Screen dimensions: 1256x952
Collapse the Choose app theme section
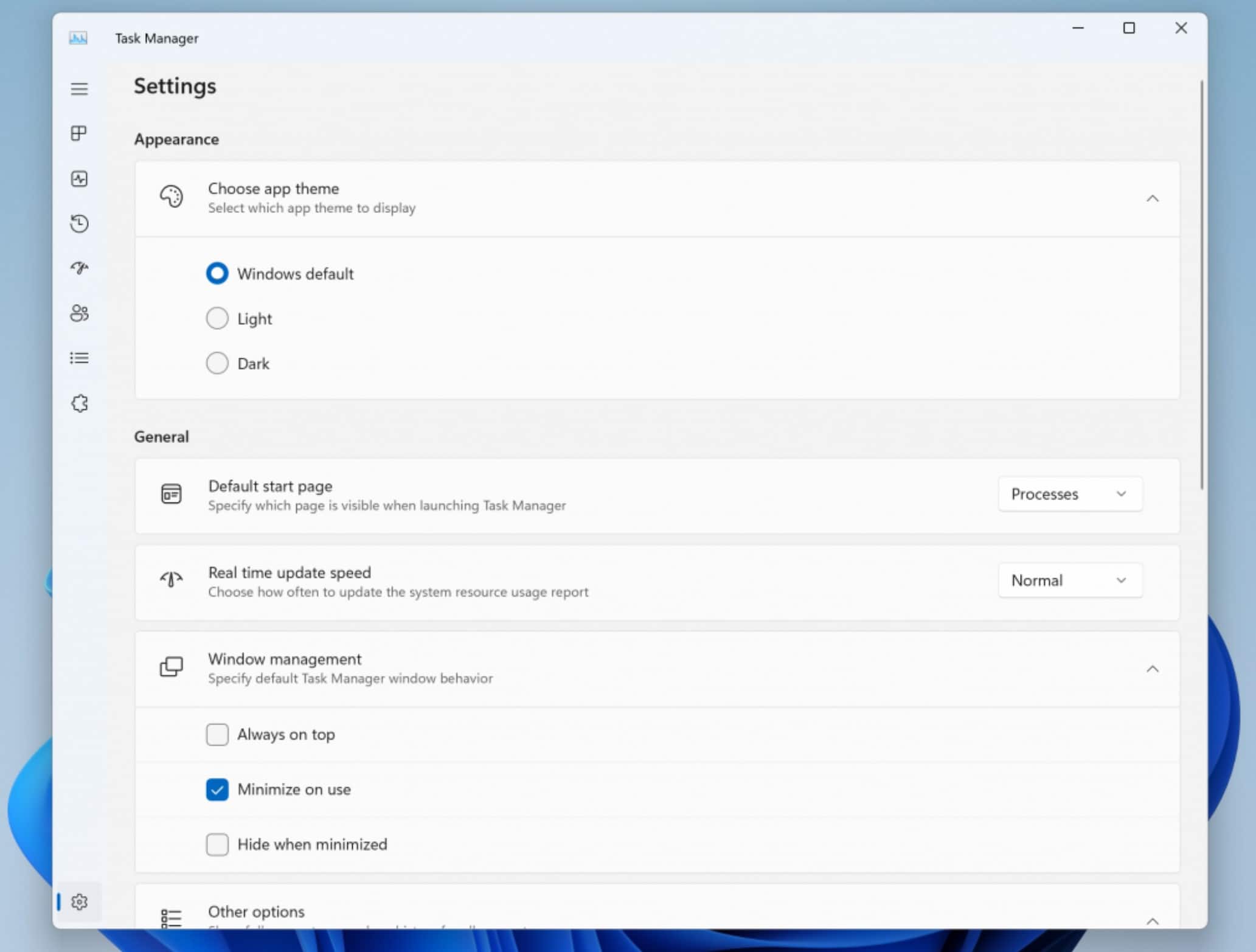(x=1152, y=198)
